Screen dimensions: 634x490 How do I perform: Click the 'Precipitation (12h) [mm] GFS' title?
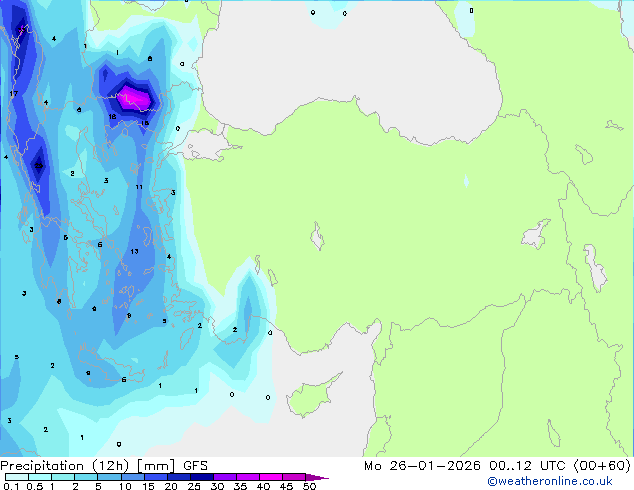pyautogui.click(x=104, y=466)
